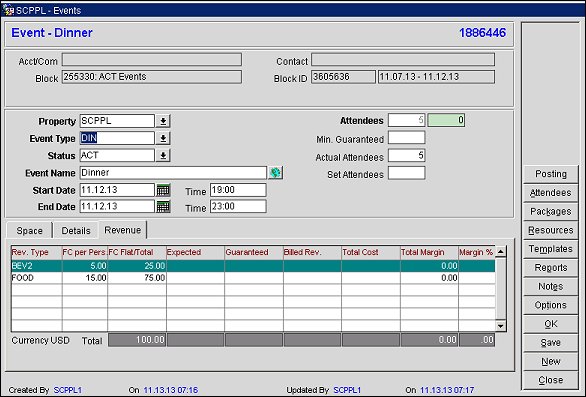Click the end Time field 23:00
586x397 pixels.
click(238, 206)
